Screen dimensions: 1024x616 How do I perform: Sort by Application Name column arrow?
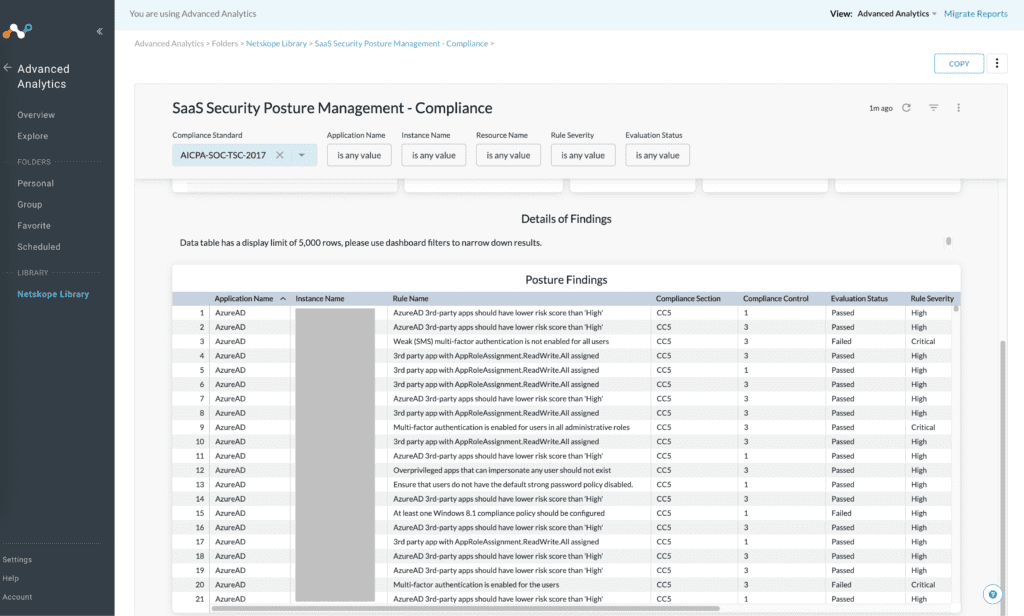283,299
